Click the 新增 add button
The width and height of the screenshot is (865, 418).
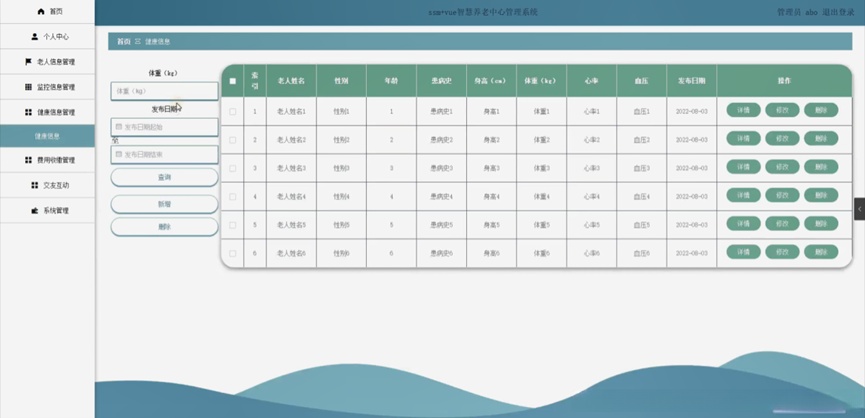pyautogui.click(x=164, y=204)
